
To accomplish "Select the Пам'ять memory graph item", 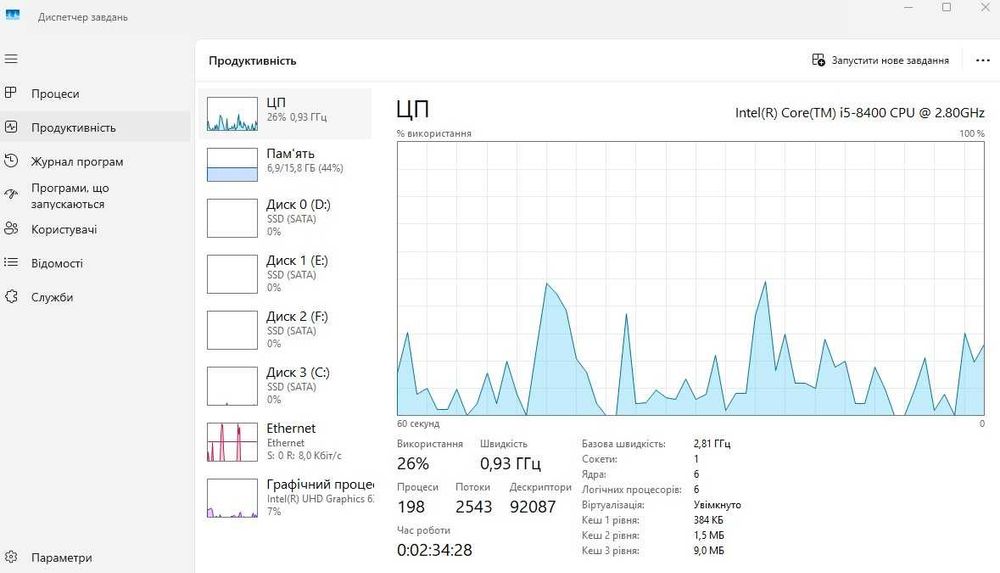I will point(285,164).
